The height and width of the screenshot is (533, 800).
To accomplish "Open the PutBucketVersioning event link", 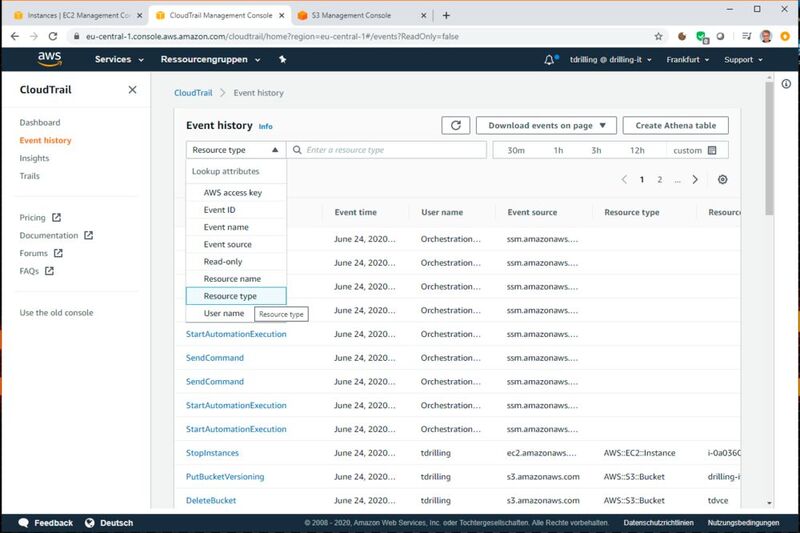I will point(225,477).
